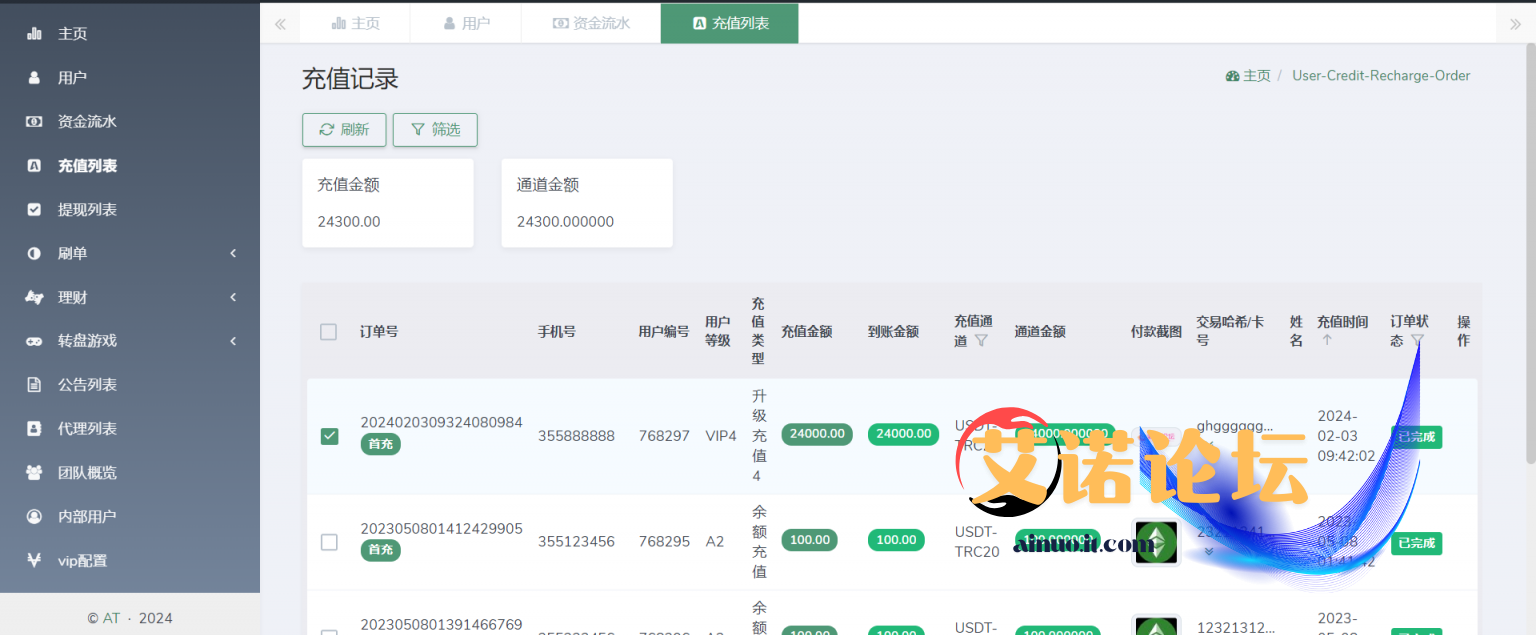Screen dimensions: 1536x635
Task: Open 用户 in the sidebar
Action: coord(130,77)
